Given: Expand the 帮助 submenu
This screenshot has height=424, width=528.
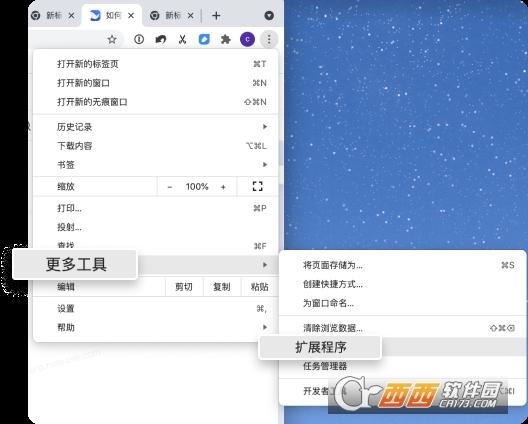Looking at the screenshot, I should [156, 327].
